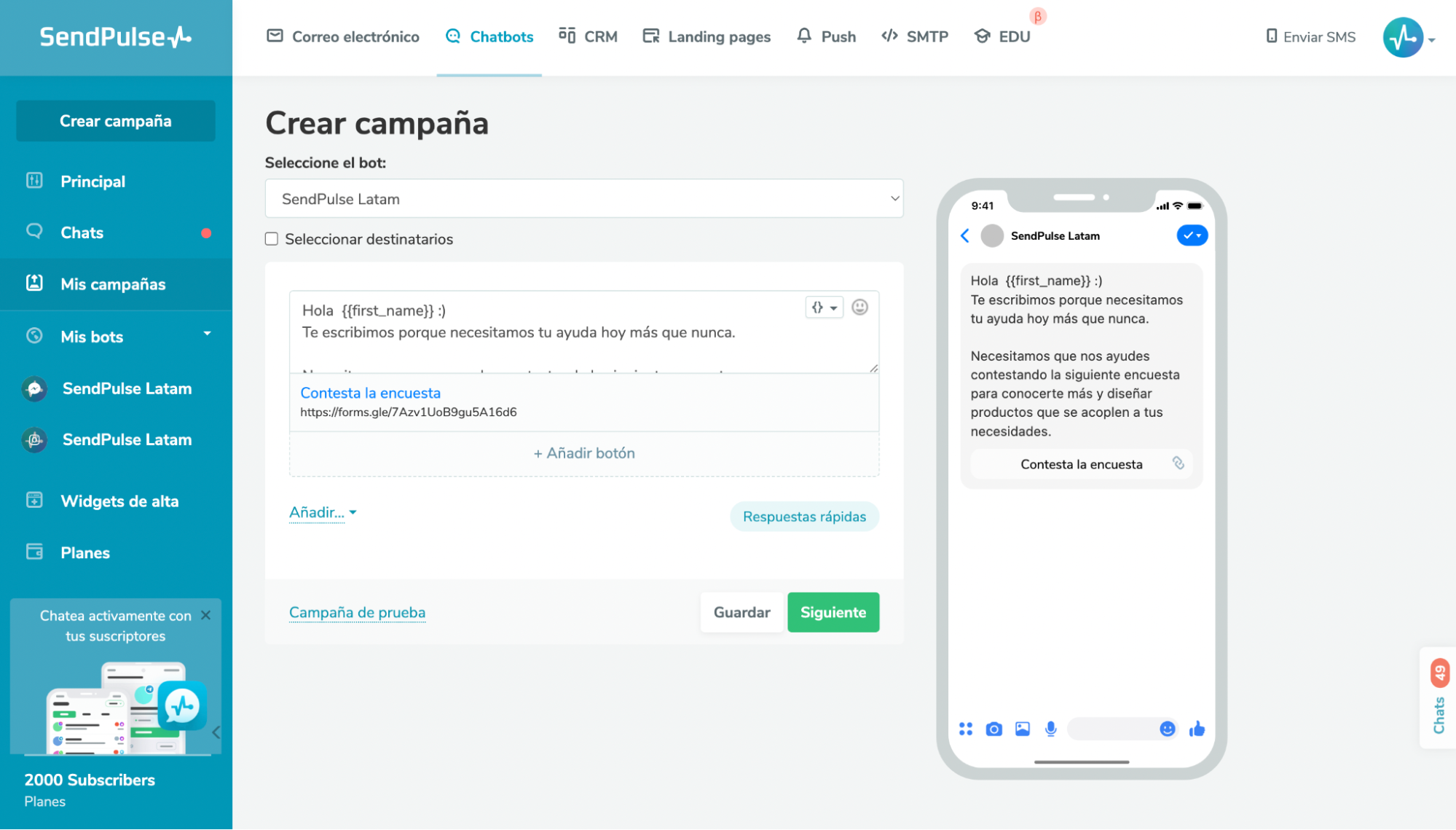This screenshot has height=830, width=1456.
Task: Click the smiley emoji icon in preview
Action: point(1167,729)
